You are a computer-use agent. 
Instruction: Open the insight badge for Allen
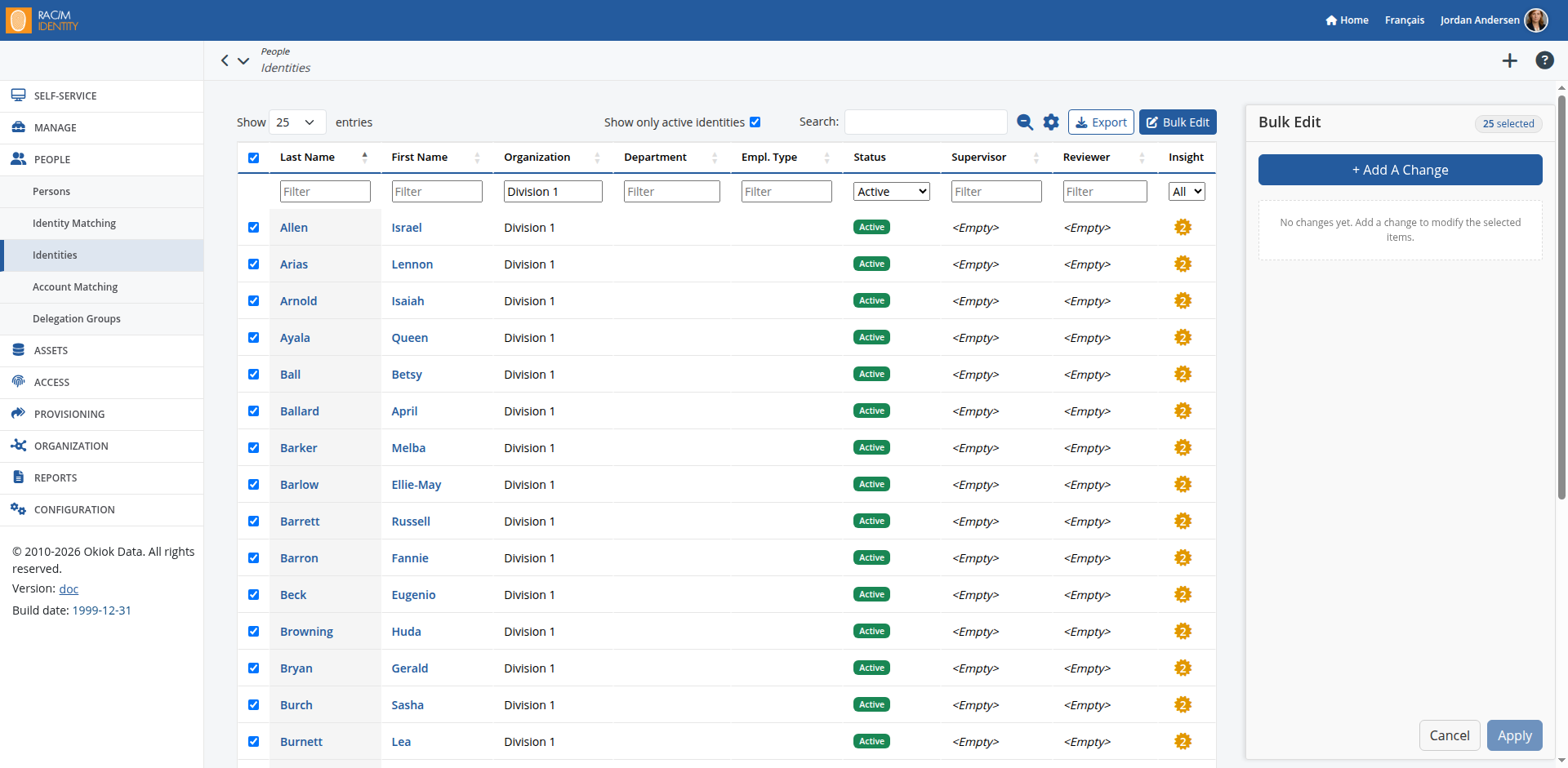point(1183,228)
